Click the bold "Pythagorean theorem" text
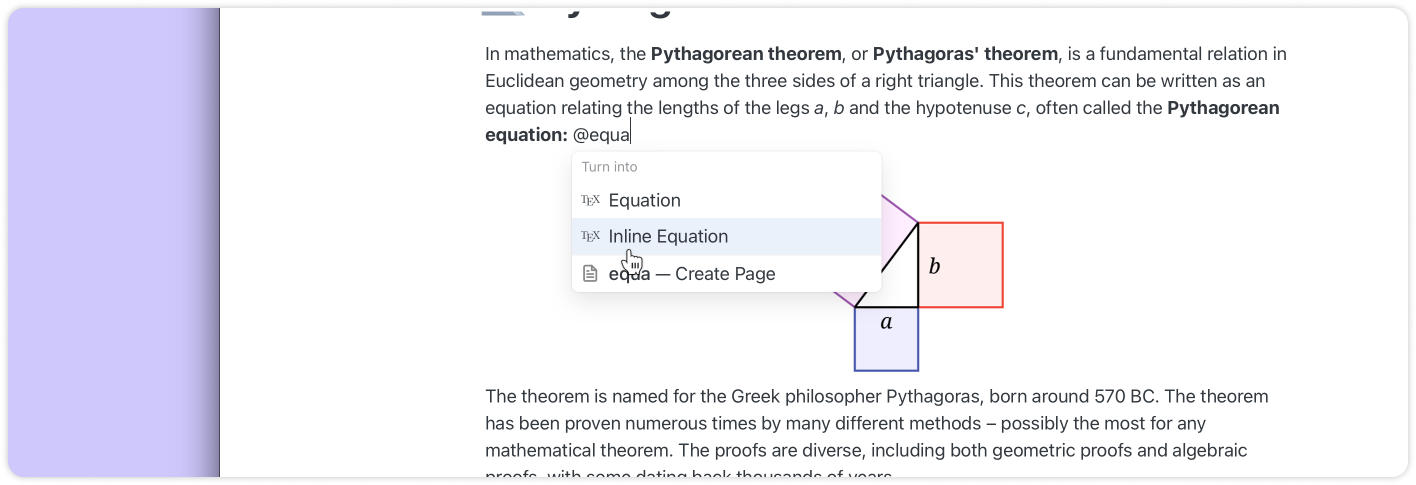Screen dimensions: 1416x485 click(x=745, y=54)
